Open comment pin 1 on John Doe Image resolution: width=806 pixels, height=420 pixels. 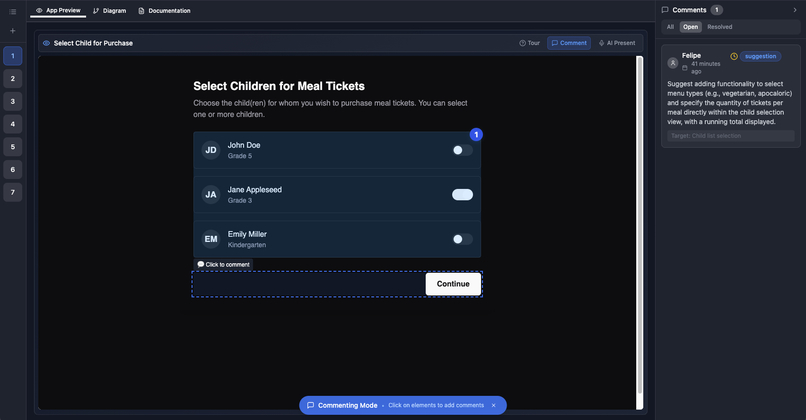click(x=476, y=135)
